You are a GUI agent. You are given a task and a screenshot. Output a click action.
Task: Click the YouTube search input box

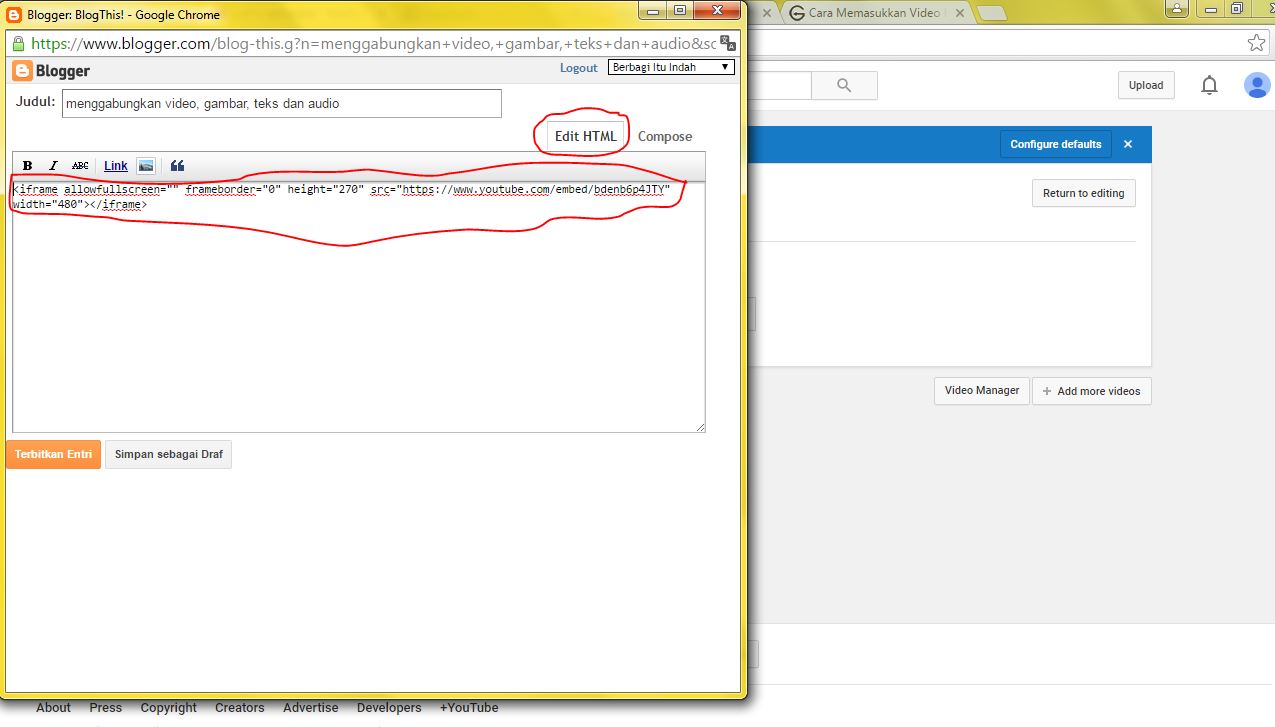click(779, 86)
